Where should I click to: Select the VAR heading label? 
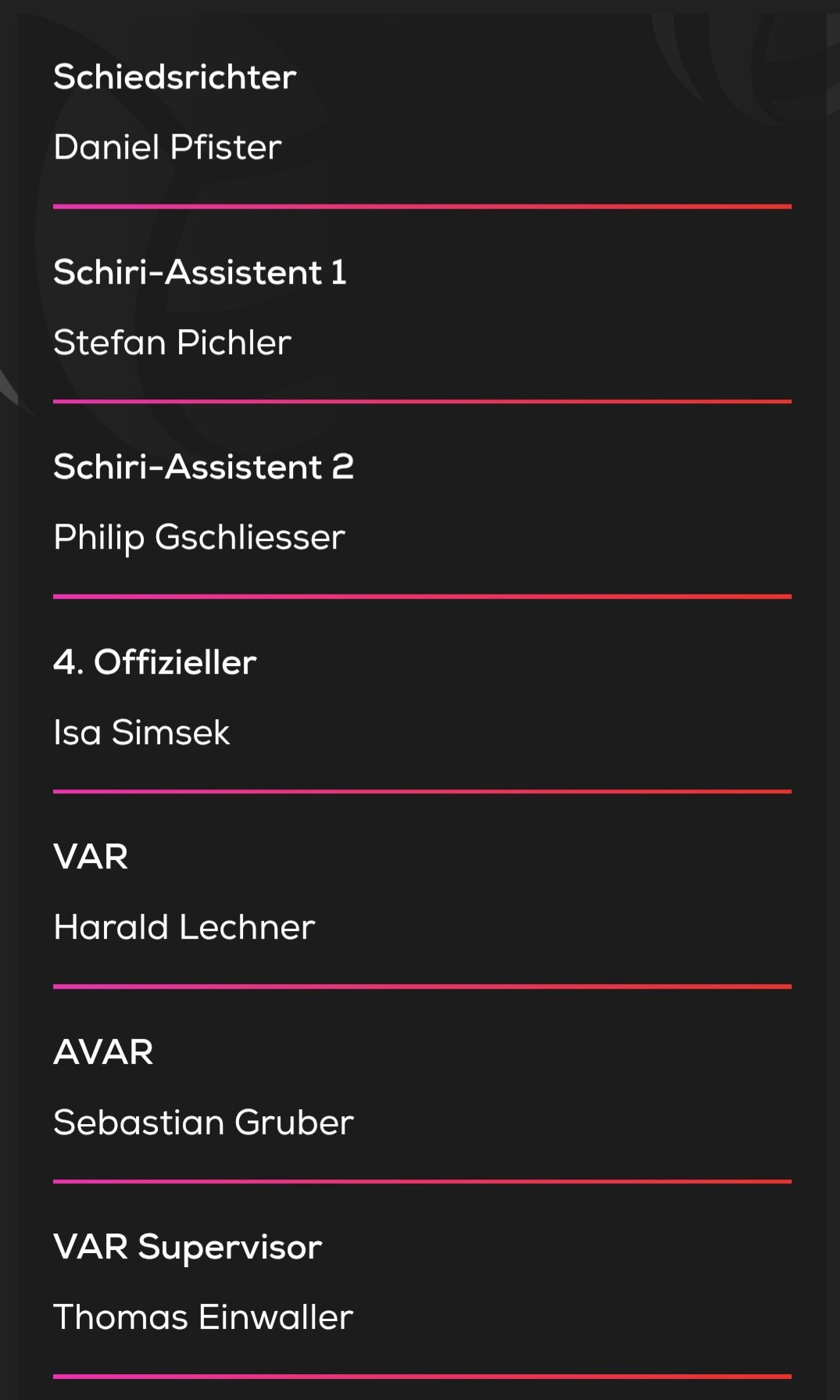[x=91, y=857]
